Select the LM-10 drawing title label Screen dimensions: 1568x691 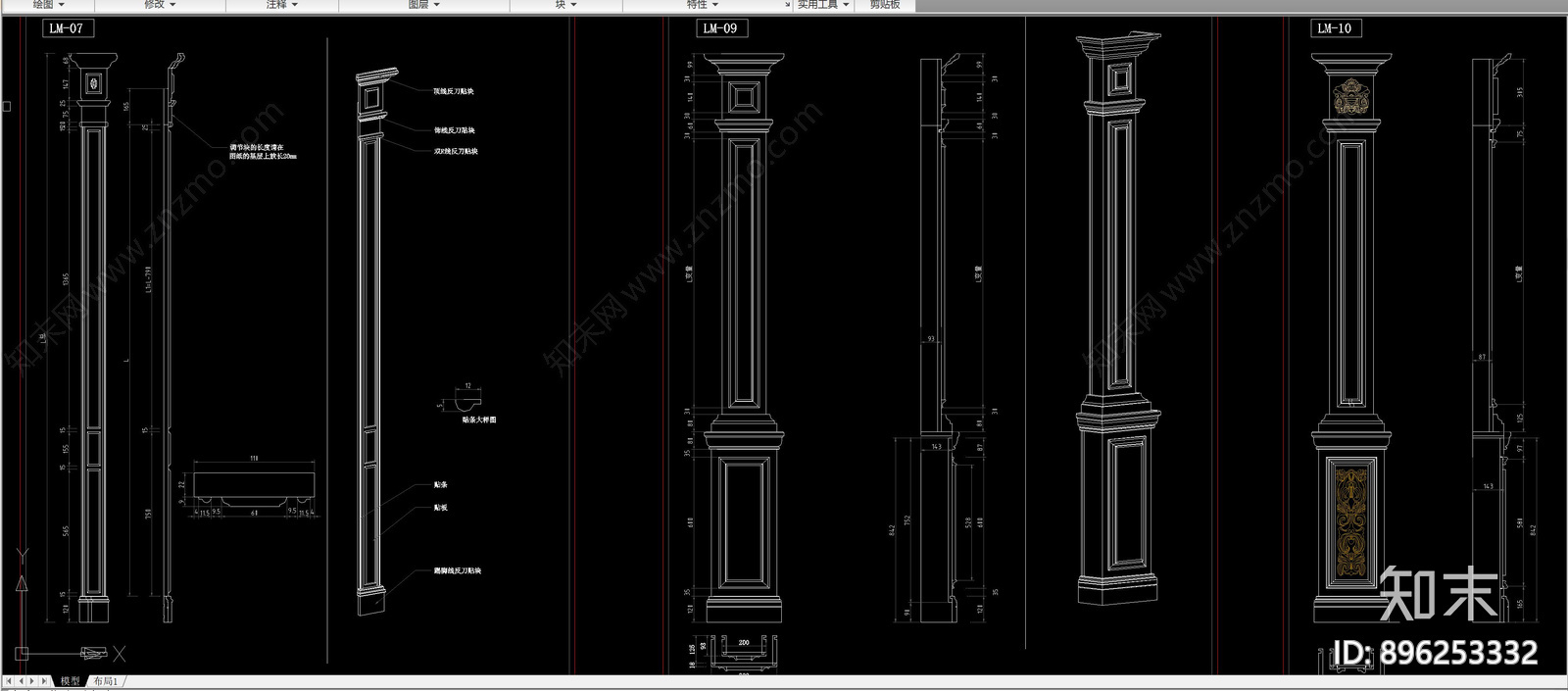coord(1335,28)
